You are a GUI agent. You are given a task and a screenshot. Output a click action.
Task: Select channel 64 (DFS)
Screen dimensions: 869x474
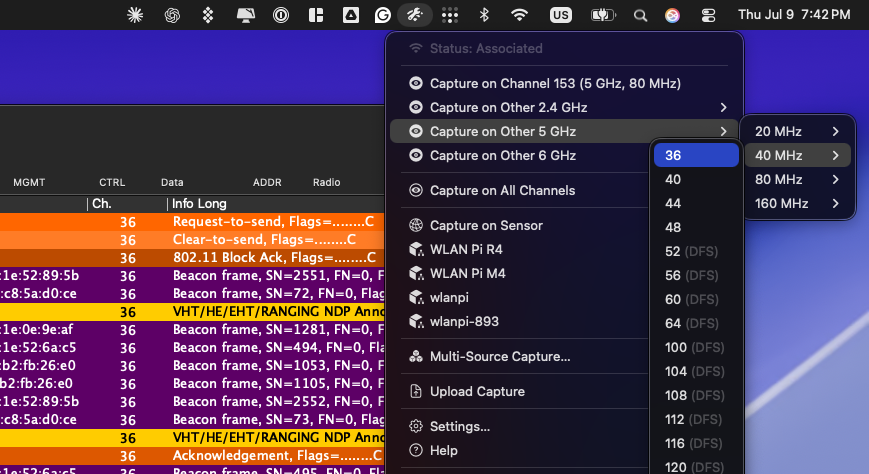click(696, 323)
